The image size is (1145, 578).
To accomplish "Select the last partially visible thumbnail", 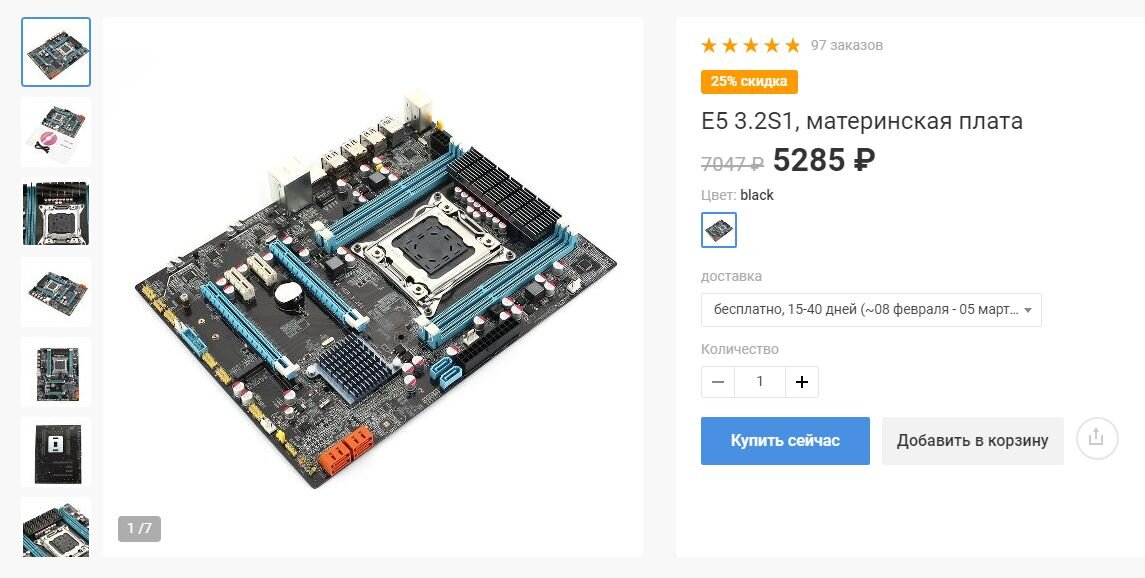I will 56,527.
